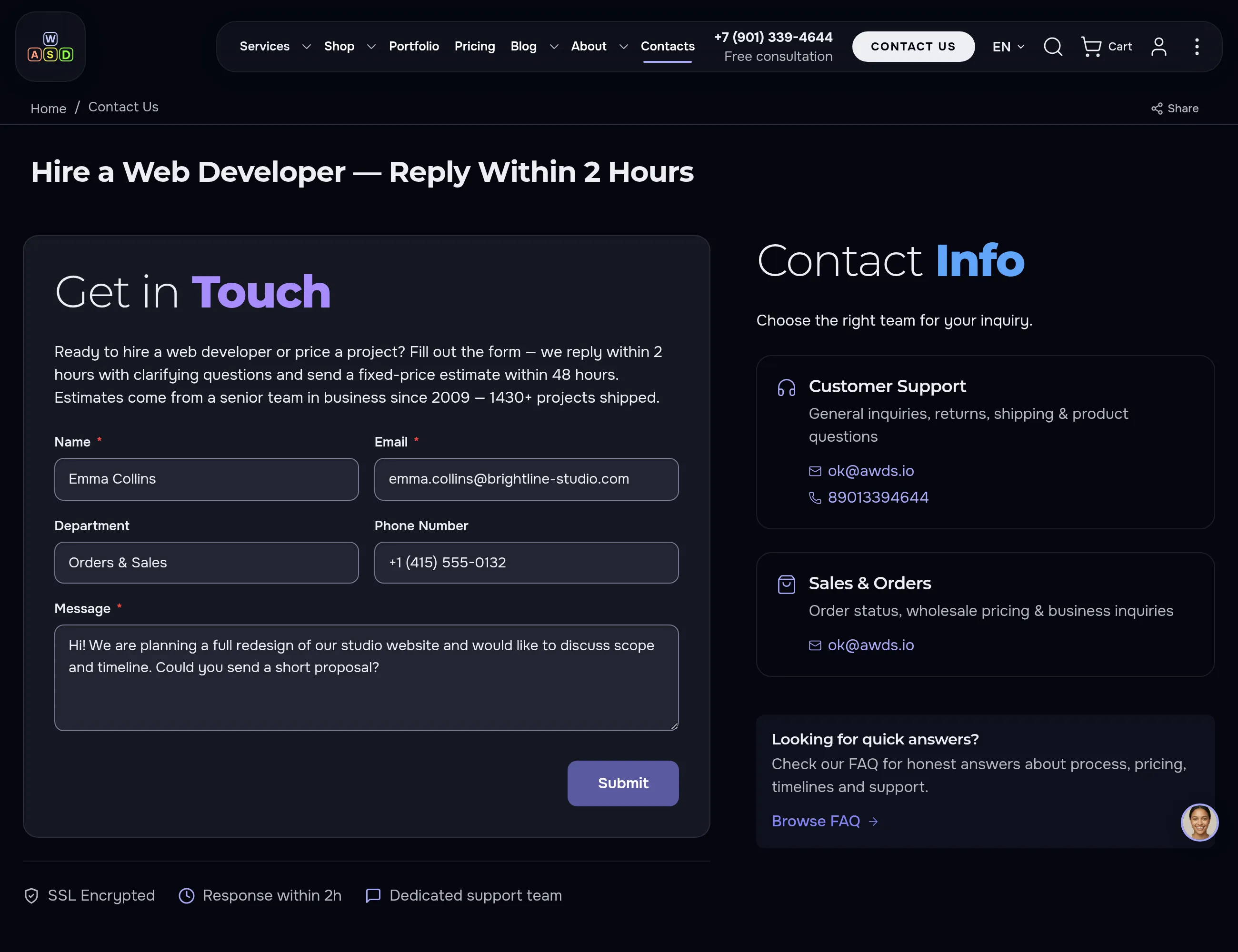Expand the Services menu chevron
The height and width of the screenshot is (952, 1238).
pos(306,47)
